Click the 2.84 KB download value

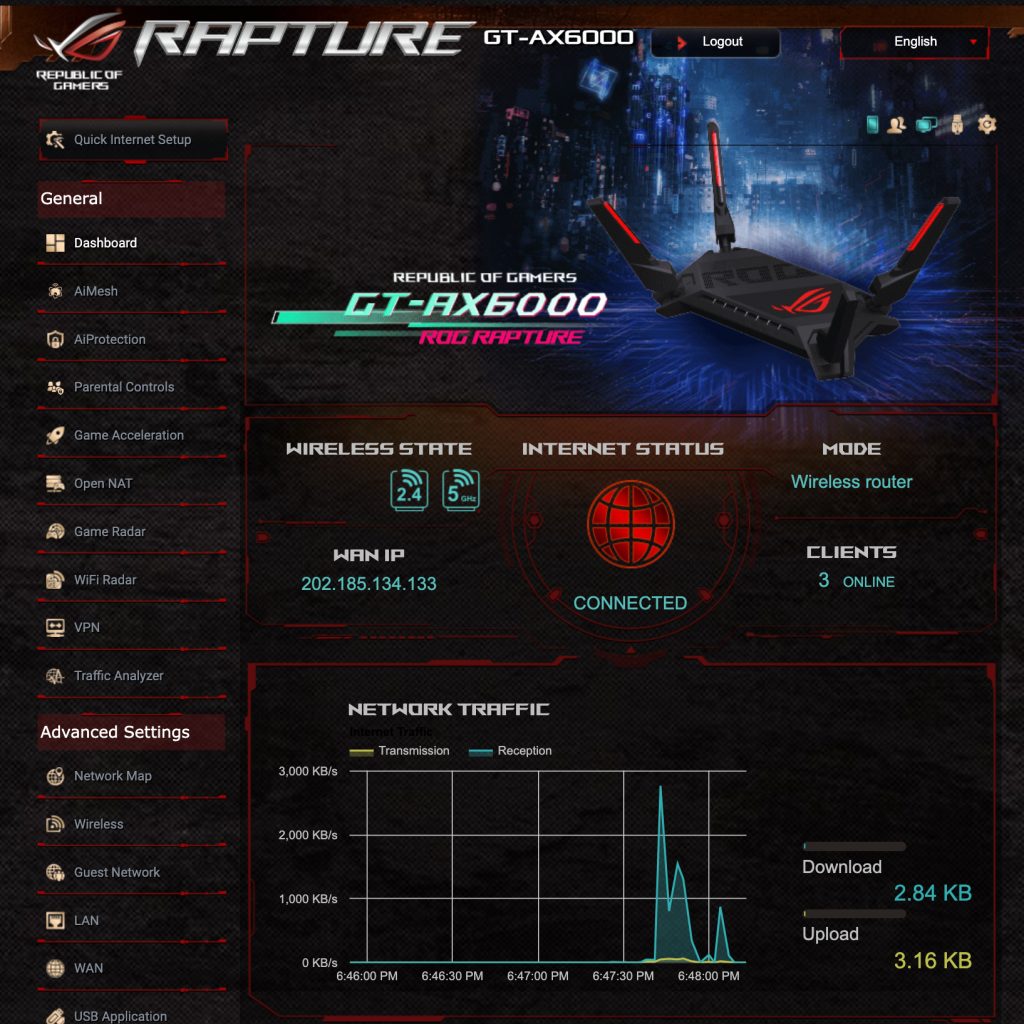tap(933, 893)
